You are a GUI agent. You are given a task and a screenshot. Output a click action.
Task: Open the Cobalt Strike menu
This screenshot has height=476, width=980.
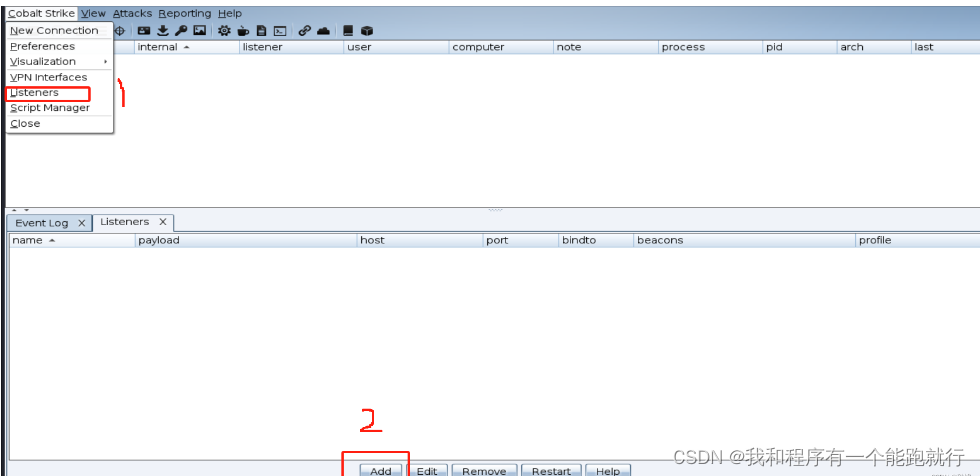(x=42, y=13)
